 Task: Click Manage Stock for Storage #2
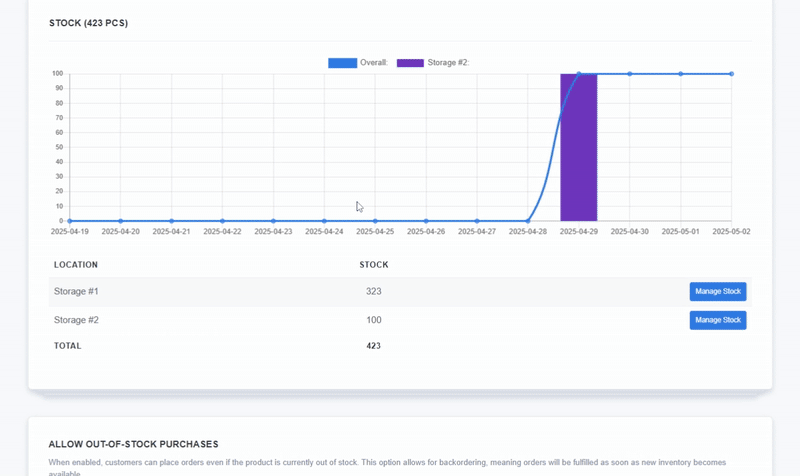coord(718,320)
